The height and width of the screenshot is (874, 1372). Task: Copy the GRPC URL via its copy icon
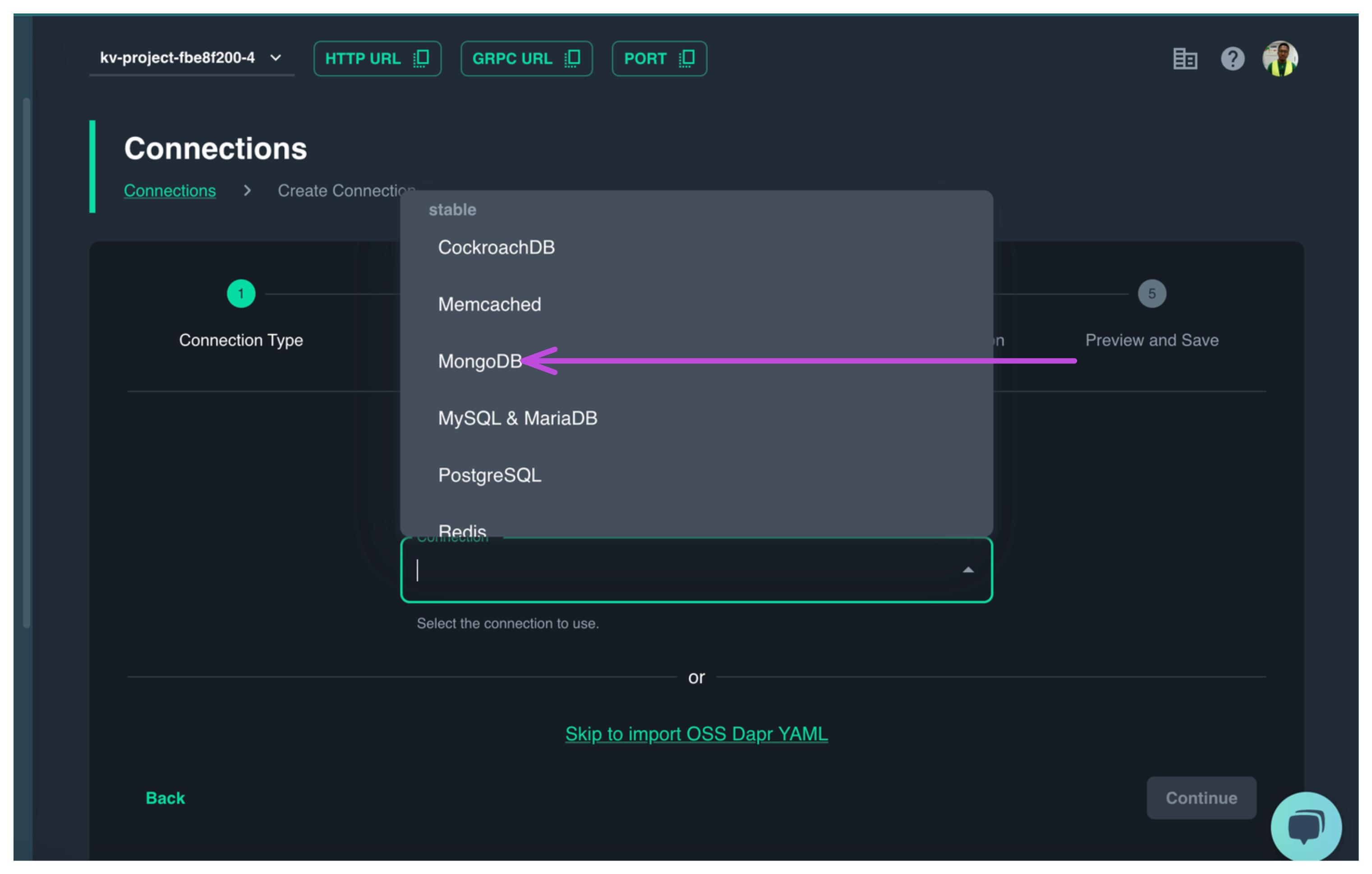(572, 58)
